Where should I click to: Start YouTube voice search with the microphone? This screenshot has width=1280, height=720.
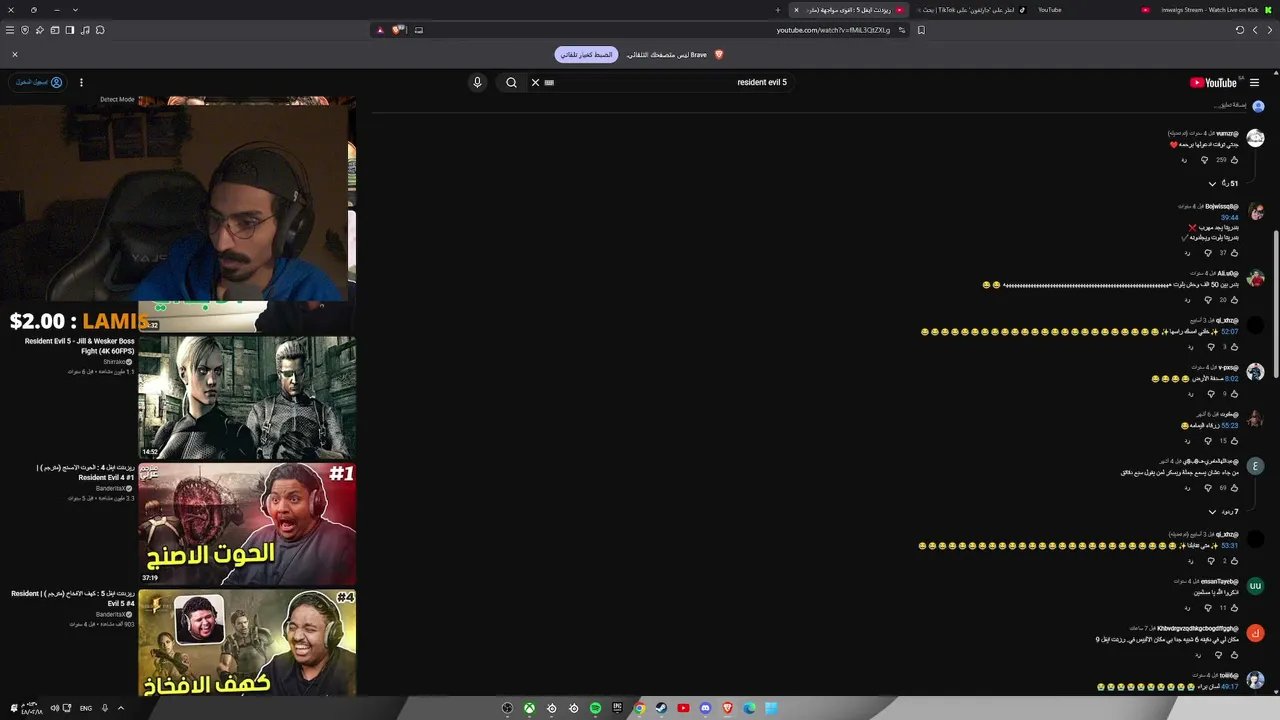477,82
